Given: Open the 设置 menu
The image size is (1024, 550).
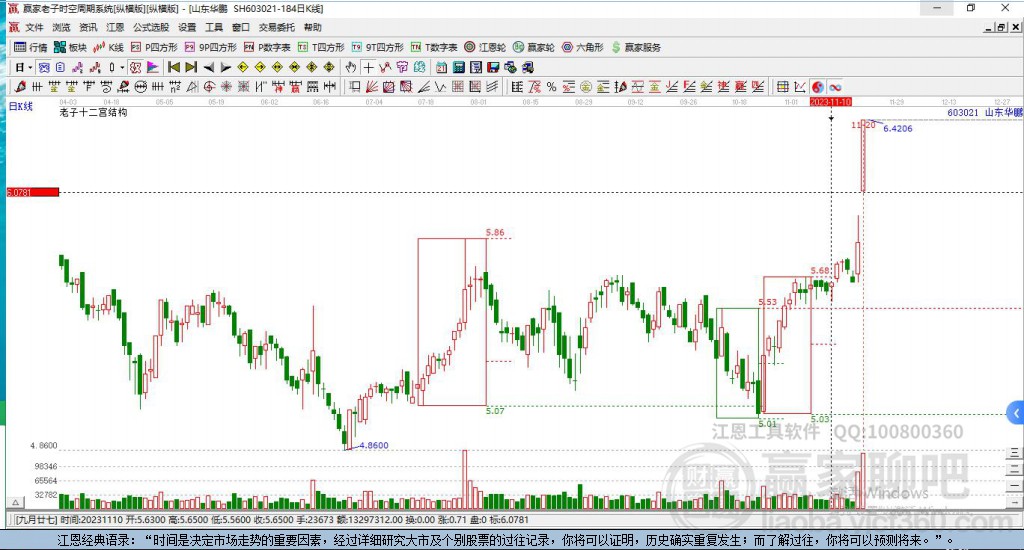Looking at the screenshot, I should [187, 27].
